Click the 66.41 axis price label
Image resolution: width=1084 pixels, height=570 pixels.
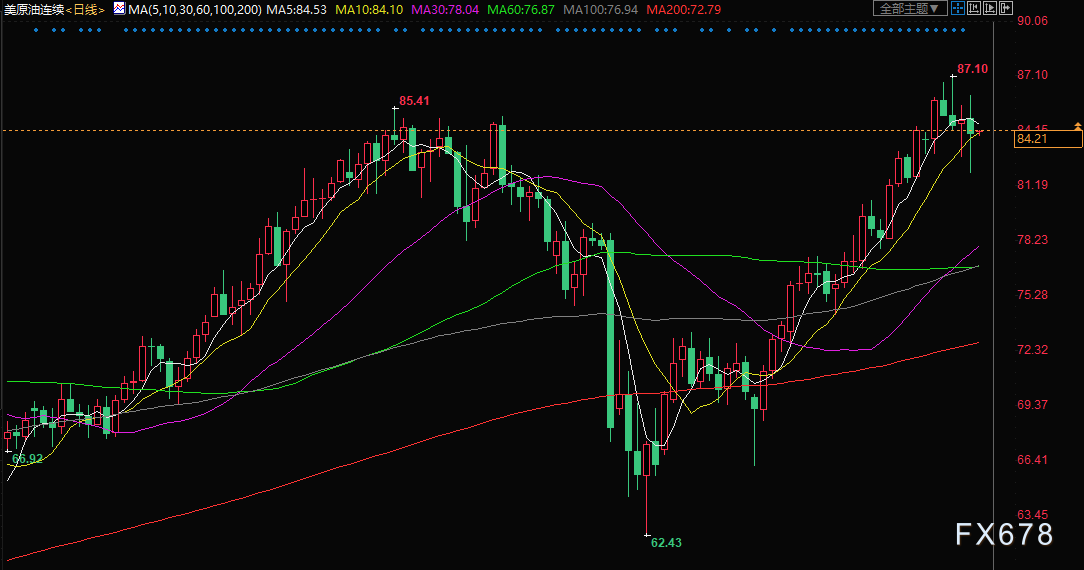1032,459
